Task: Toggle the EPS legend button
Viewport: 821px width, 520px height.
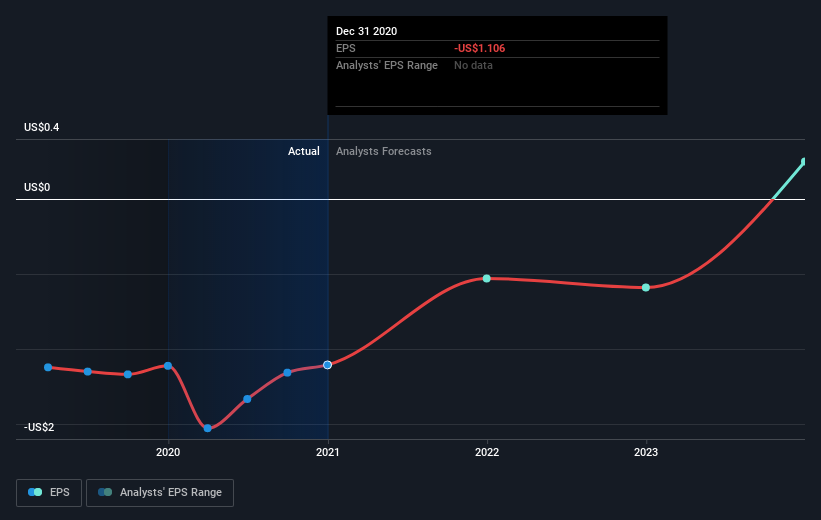Action: coord(49,492)
